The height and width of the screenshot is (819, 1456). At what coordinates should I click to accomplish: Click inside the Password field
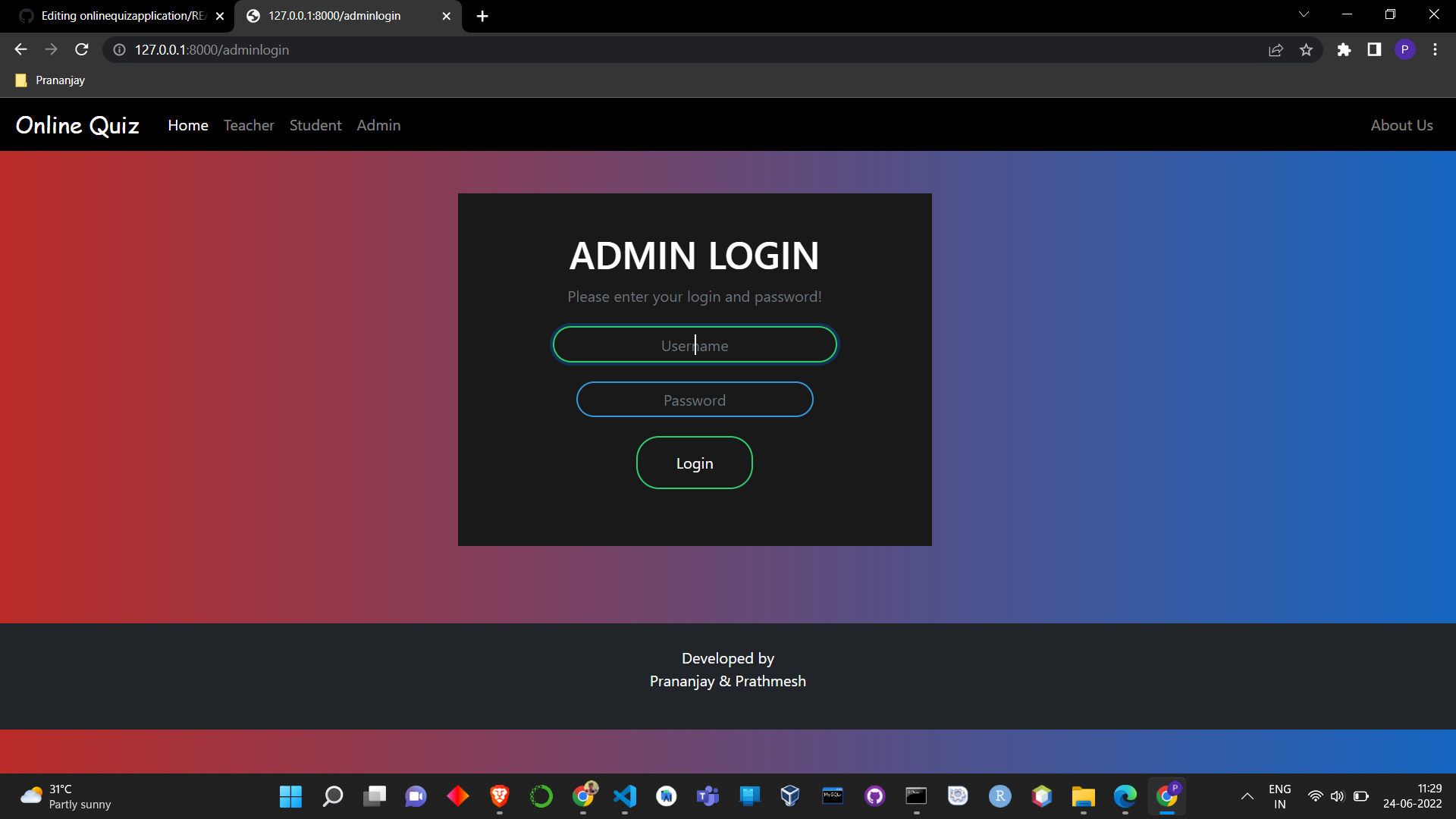(694, 400)
